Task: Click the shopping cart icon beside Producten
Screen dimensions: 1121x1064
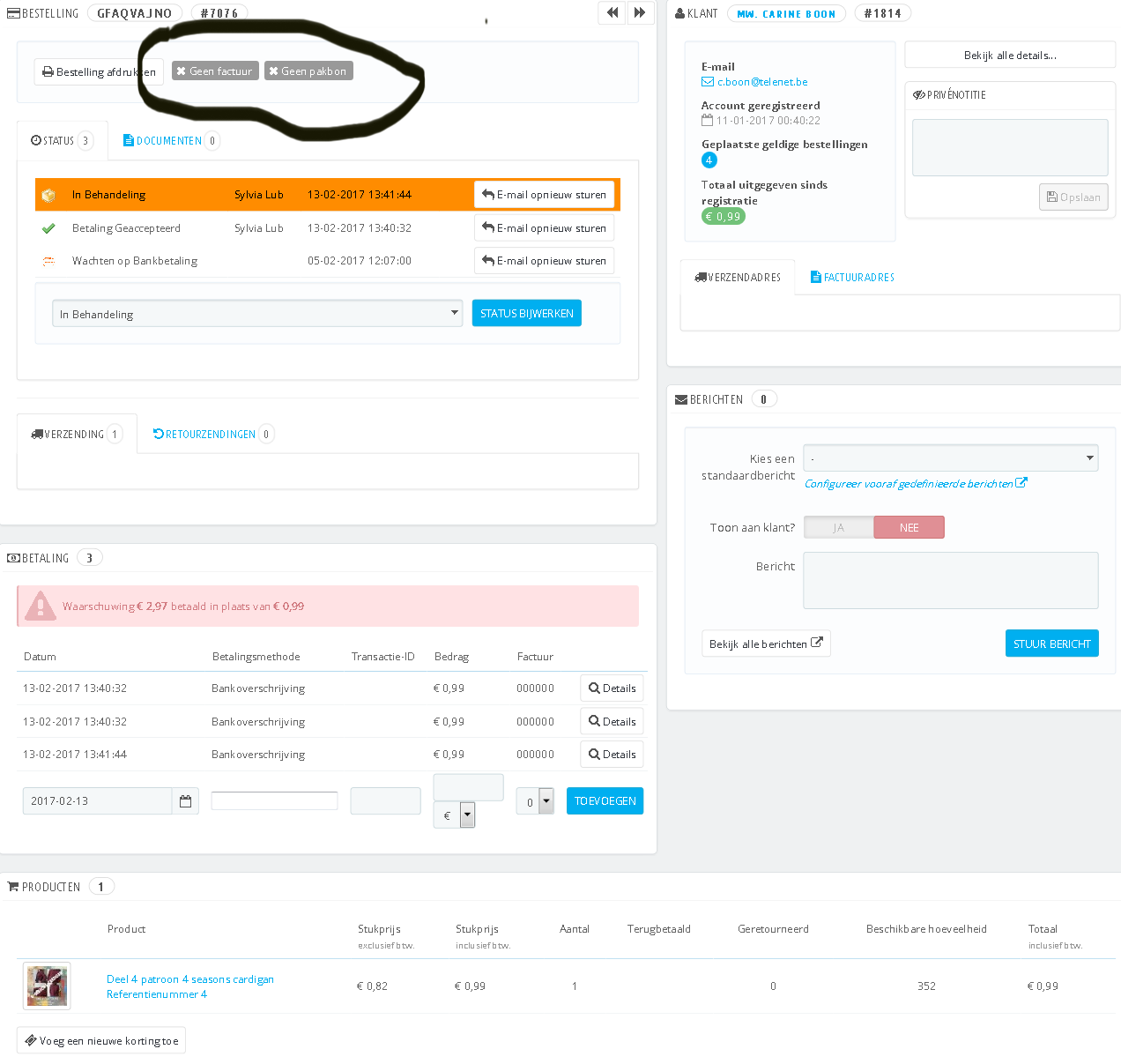Action: (13, 887)
